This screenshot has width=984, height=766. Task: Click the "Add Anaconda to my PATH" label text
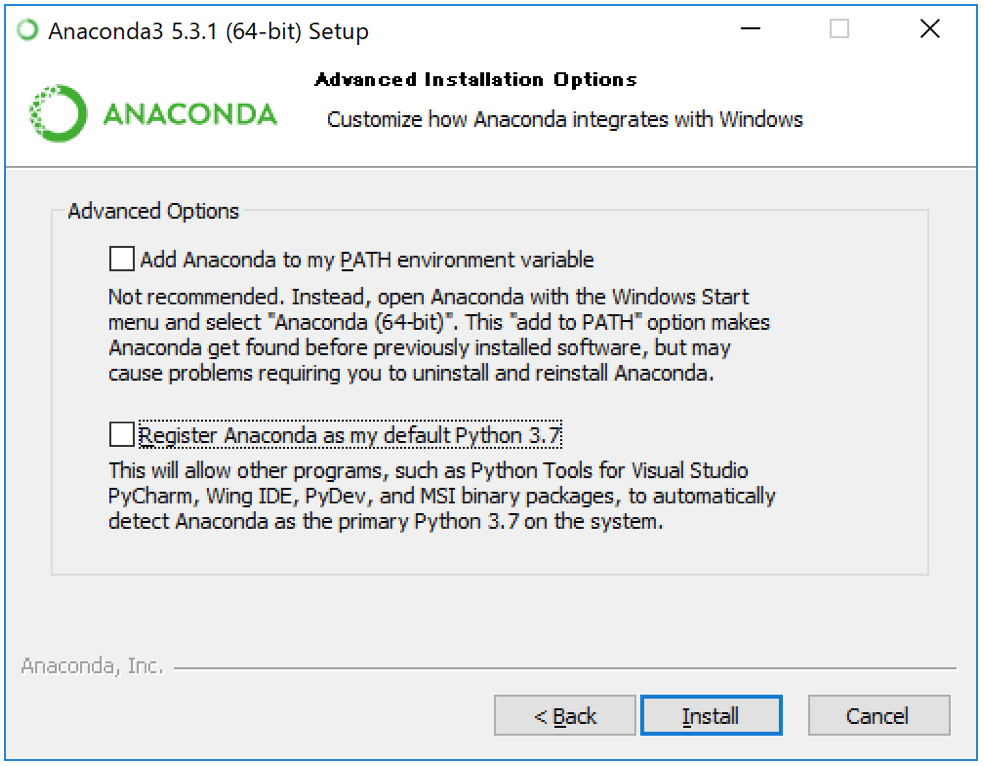(x=367, y=261)
